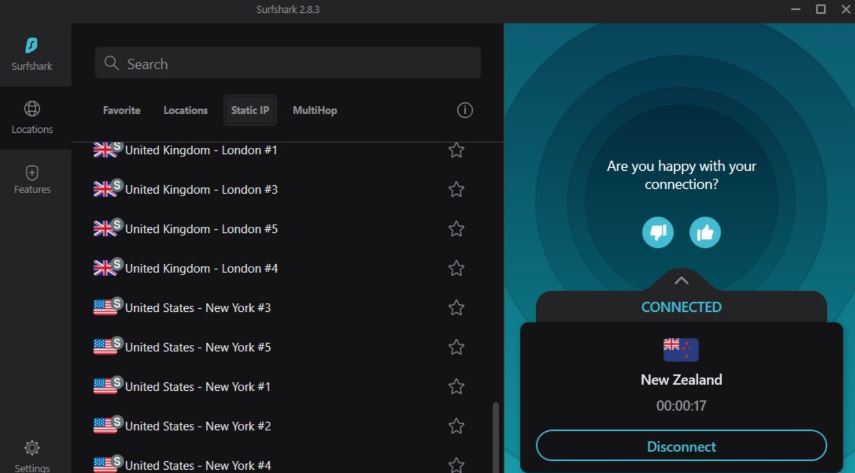Viewport: 855px width, 473px height.
Task: Click the server list scrollbar thumb
Action: click(x=495, y=438)
